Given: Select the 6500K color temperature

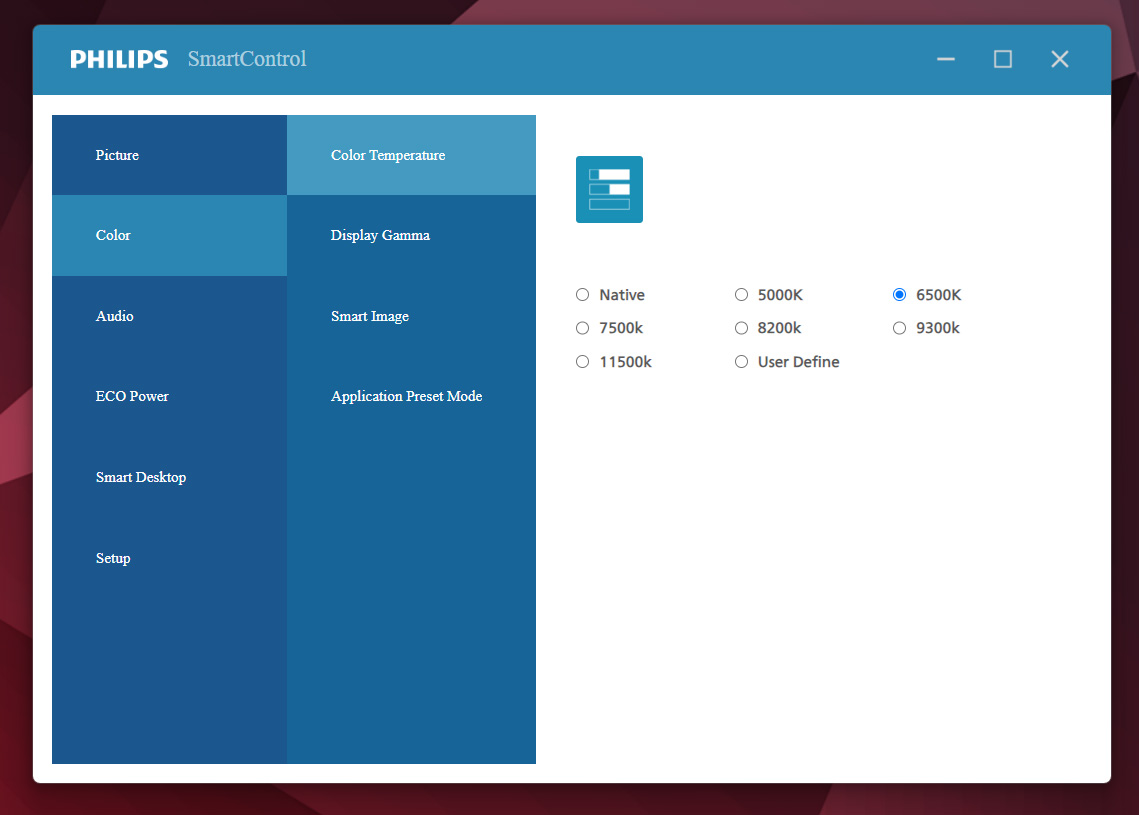Looking at the screenshot, I should [x=899, y=295].
